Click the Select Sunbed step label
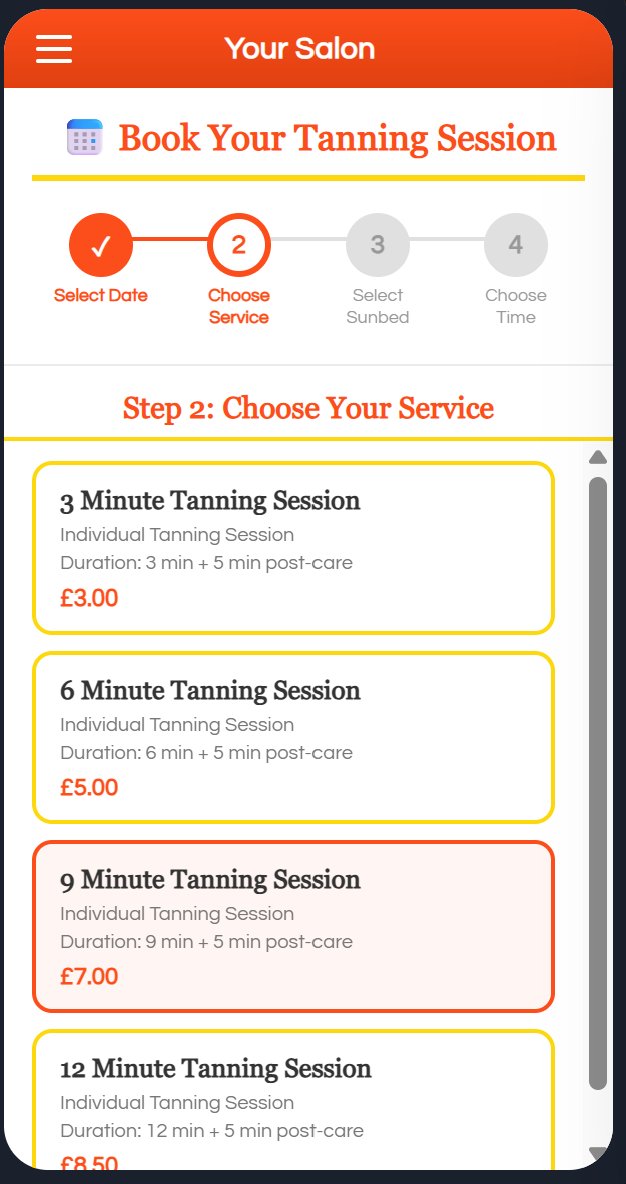 click(377, 306)
